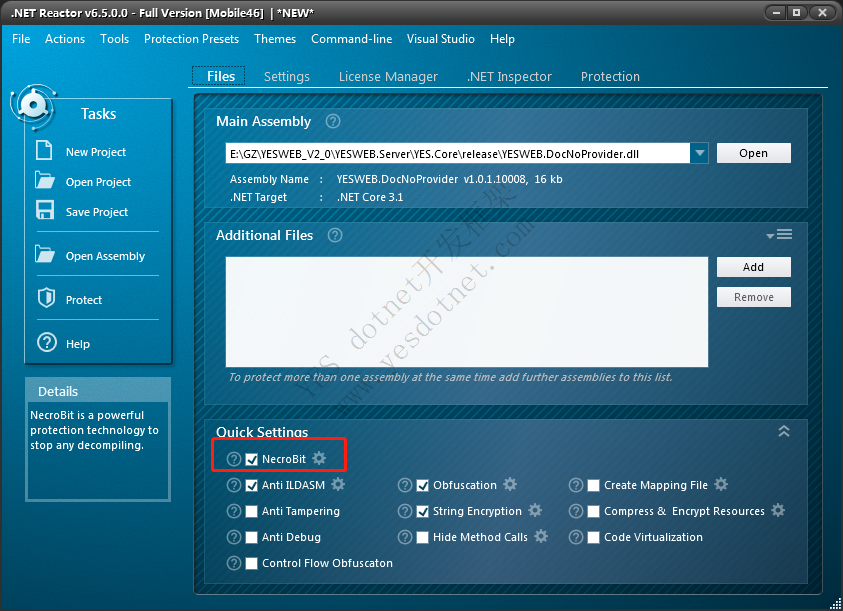
Task: Open Hide Method Calls gear settings
Action: click(541, 536)
